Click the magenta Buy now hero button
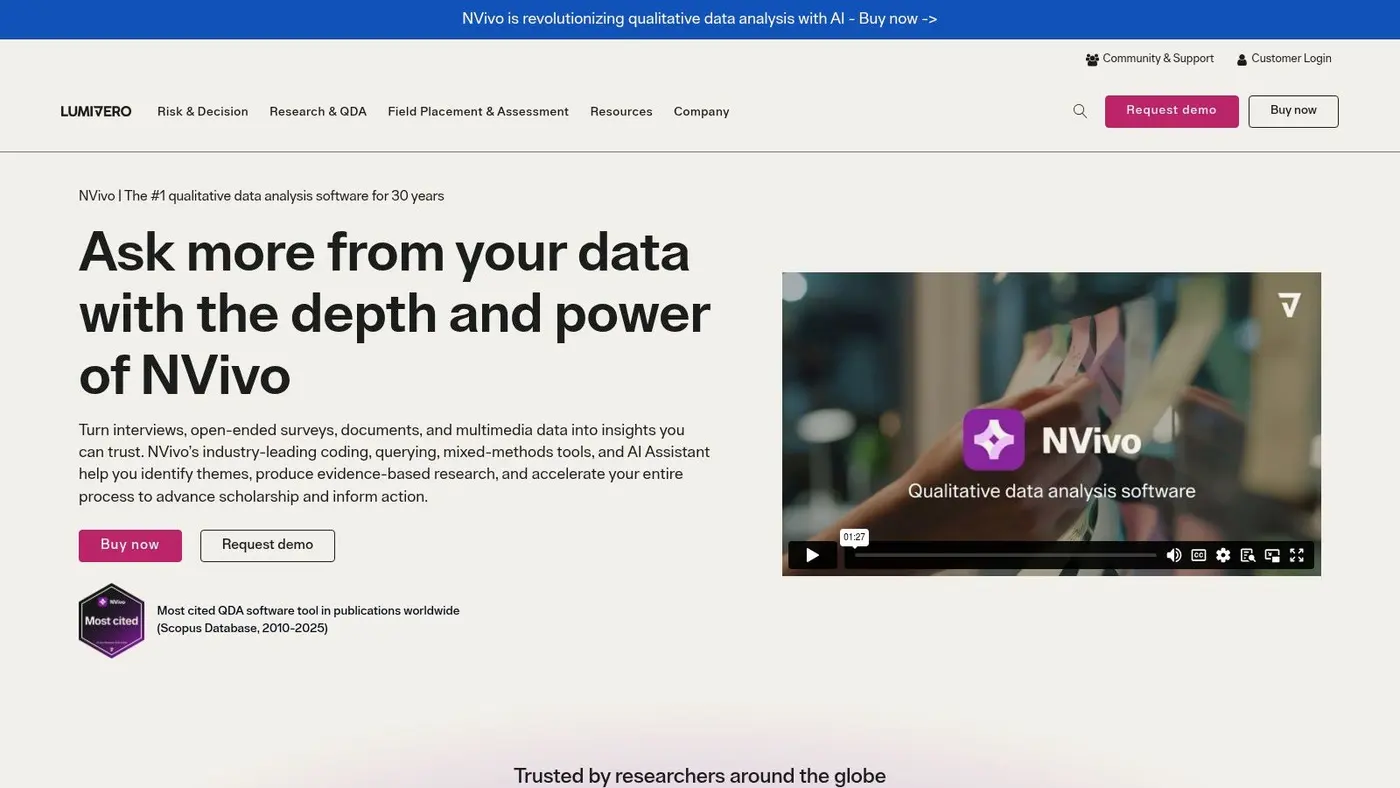The width and height of the screenshot is (1400, 788). pyautogui.click(x=130, y=545)
